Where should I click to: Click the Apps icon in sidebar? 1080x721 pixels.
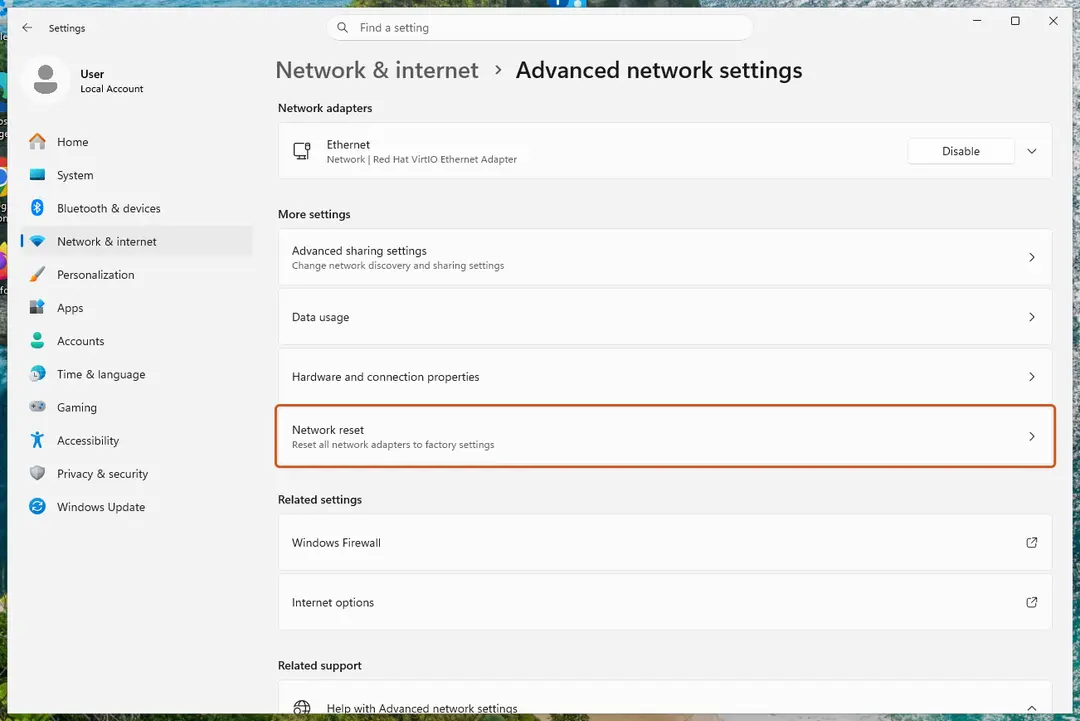[x=37, y=307]
